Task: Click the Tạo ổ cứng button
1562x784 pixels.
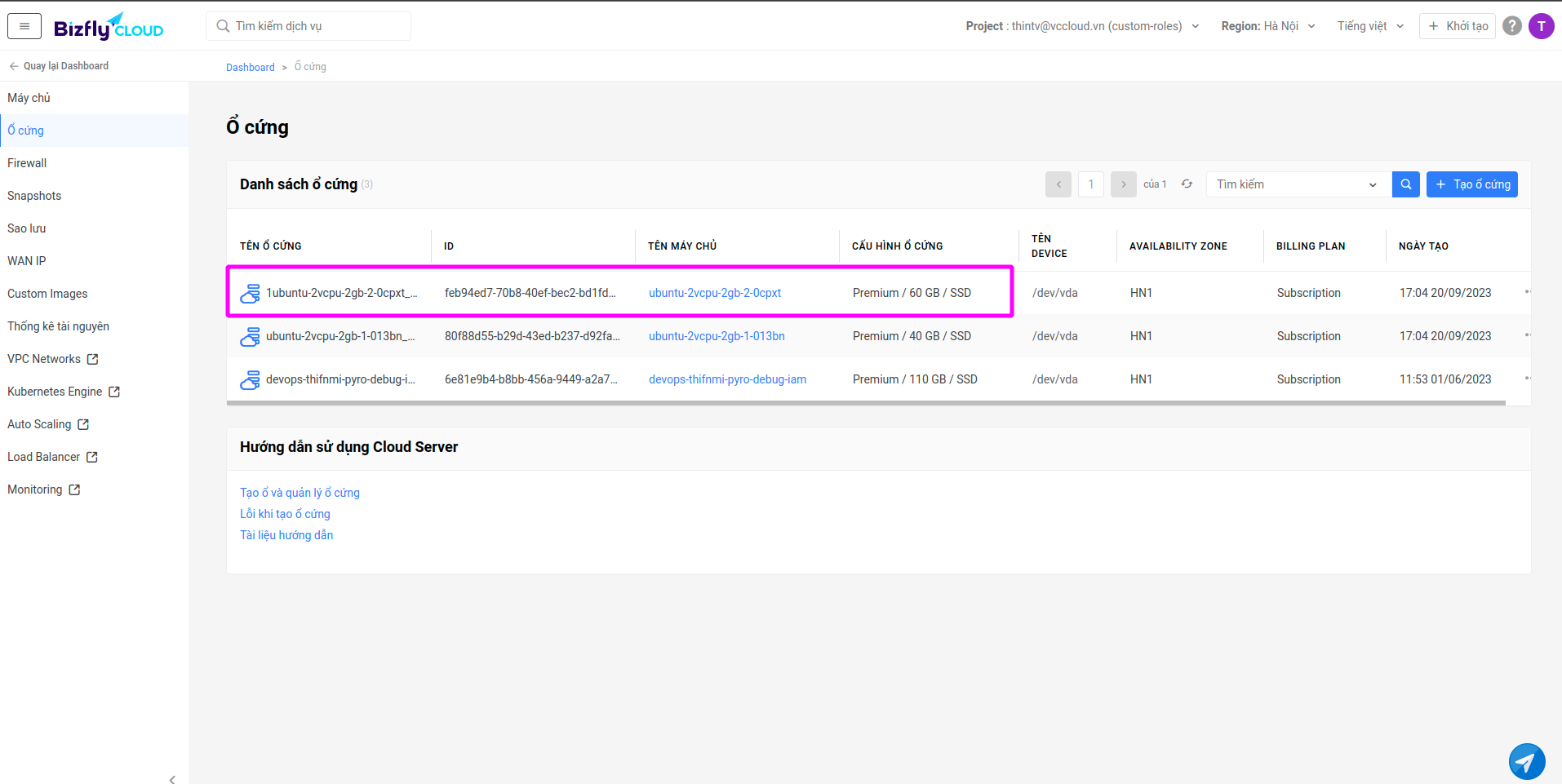Action: [x=1471, y=184]
